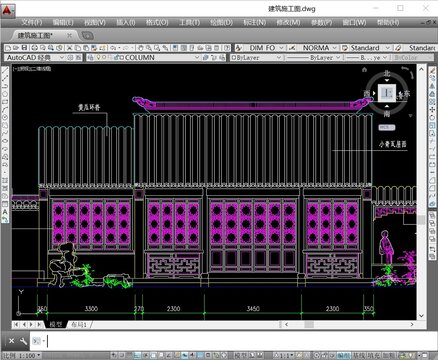
Task: Open the 格式(O) menu
Action: pyautogui.click(x=157, y=22)
